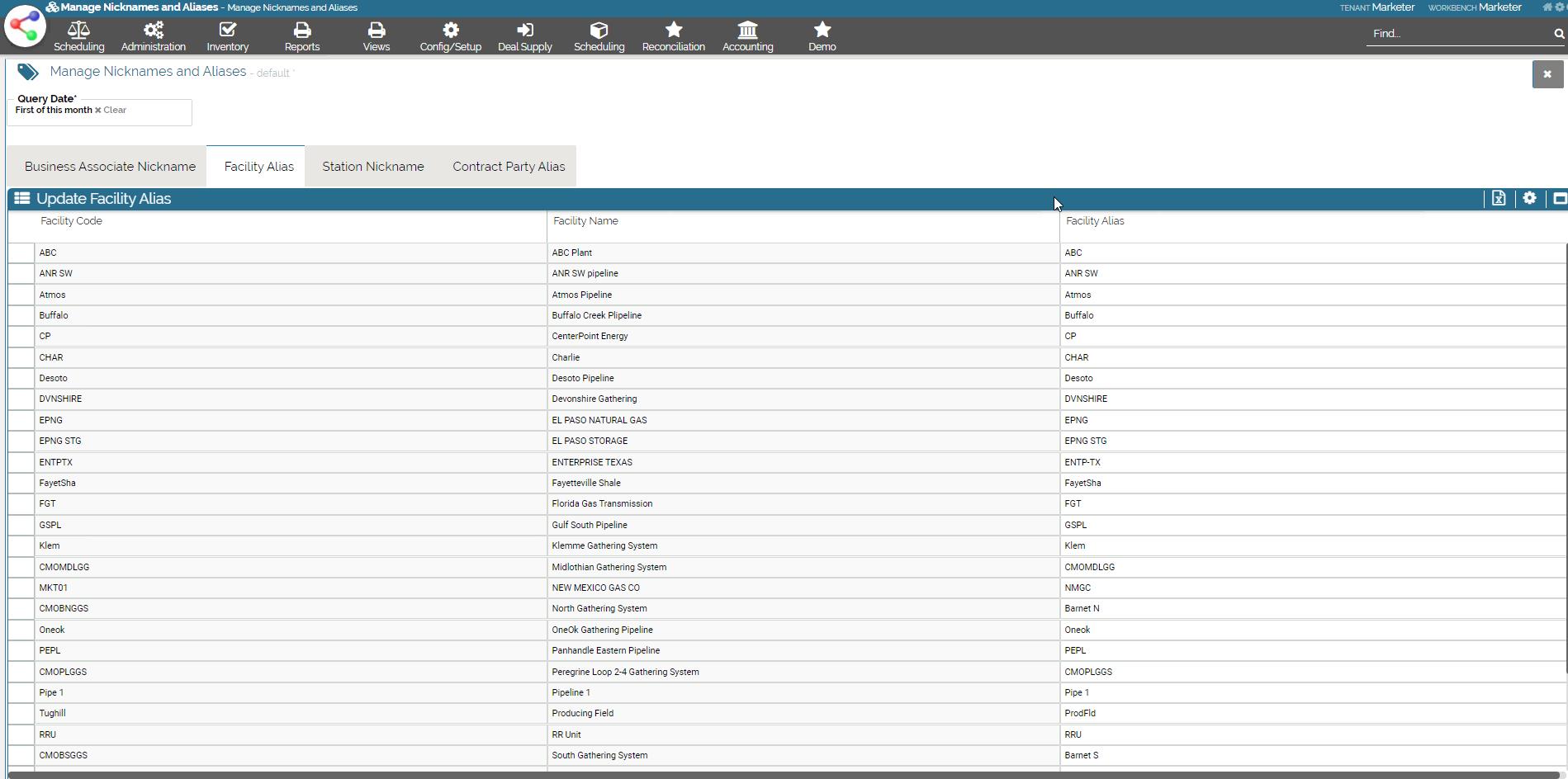Image resolution: width=1568 pixels, height=779 pixels.
Task: Close the Manage Nicknames and Aliases page
Action: (1547, 74)
